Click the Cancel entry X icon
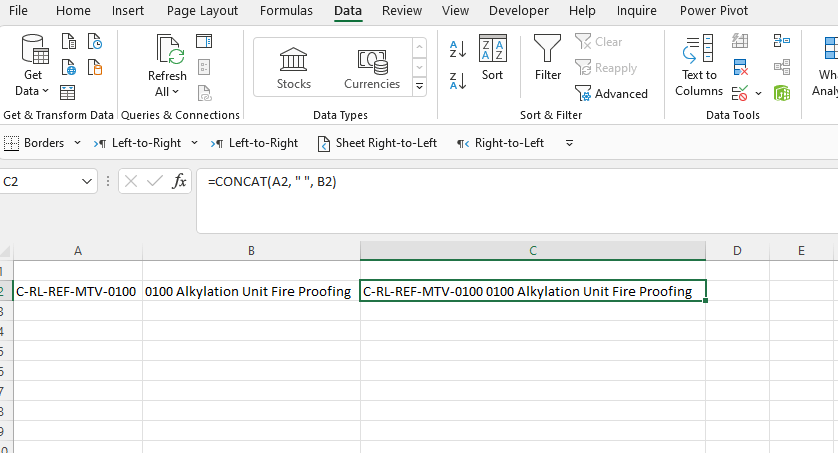The width and height of the screenshot is (838, 453). [x=130, y=182]
